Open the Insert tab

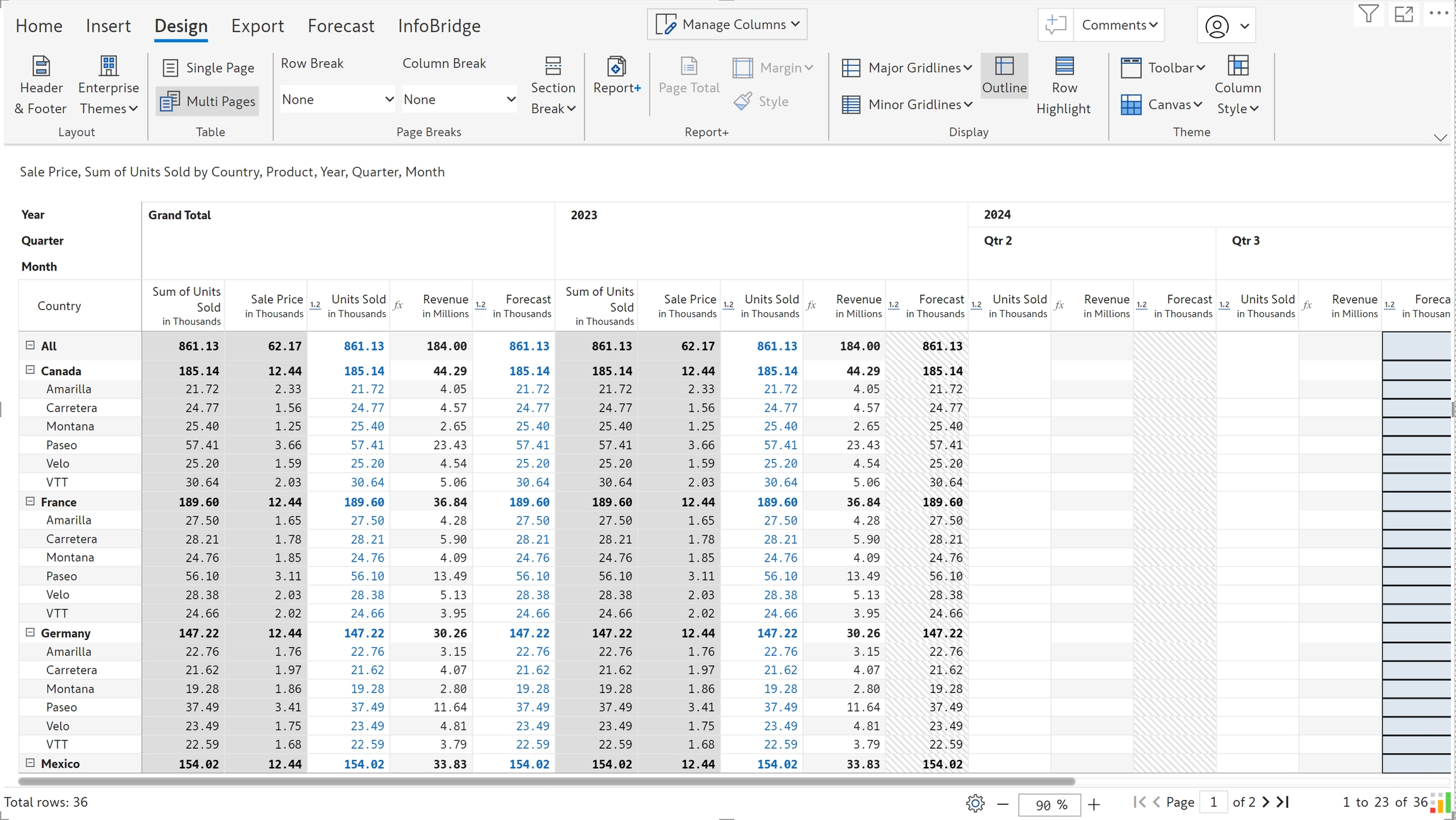click(x=108, y=26)
